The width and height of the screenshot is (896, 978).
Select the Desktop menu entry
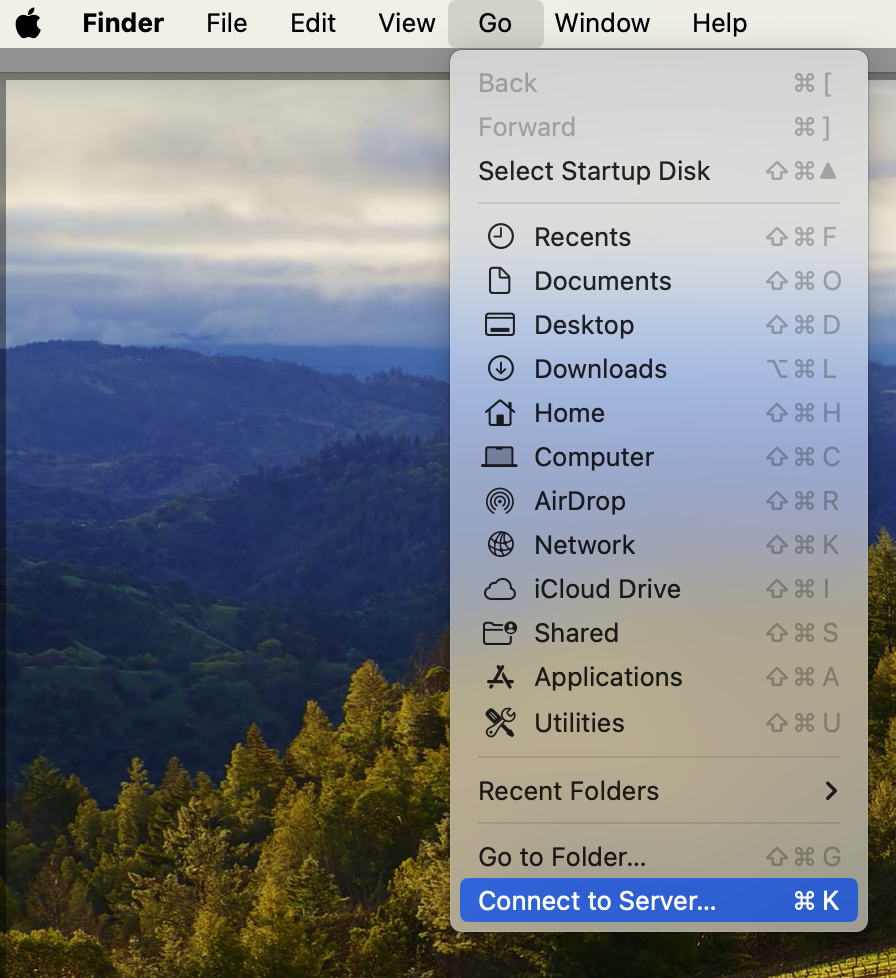click(x=584, y=325)
